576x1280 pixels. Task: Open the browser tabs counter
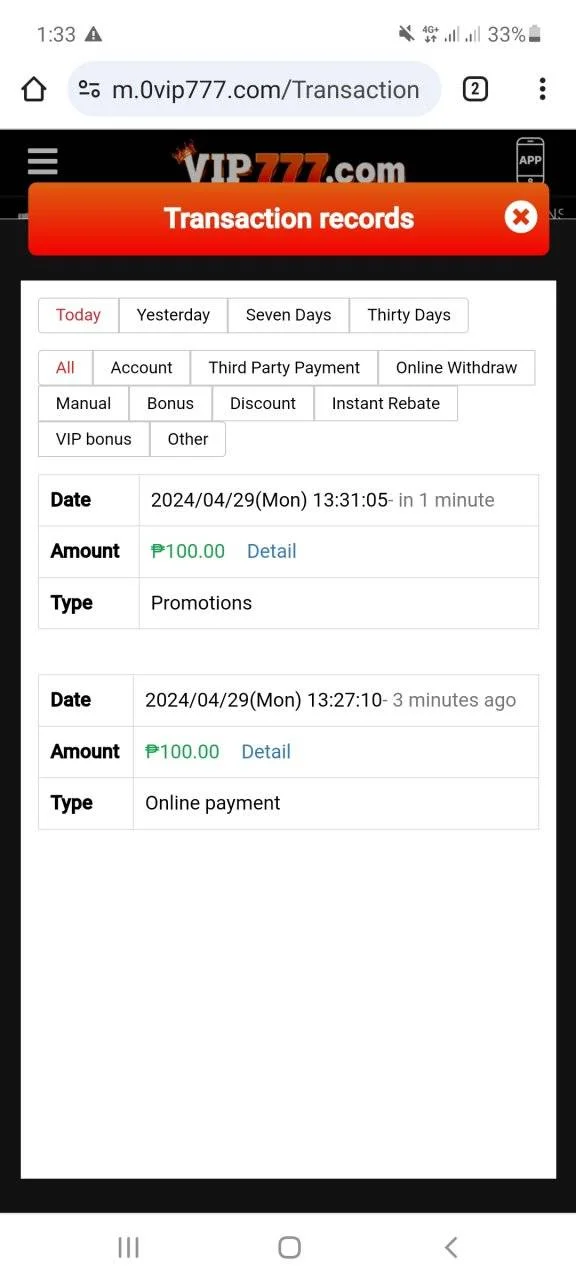pyautogui.click(x=475, y=90)
